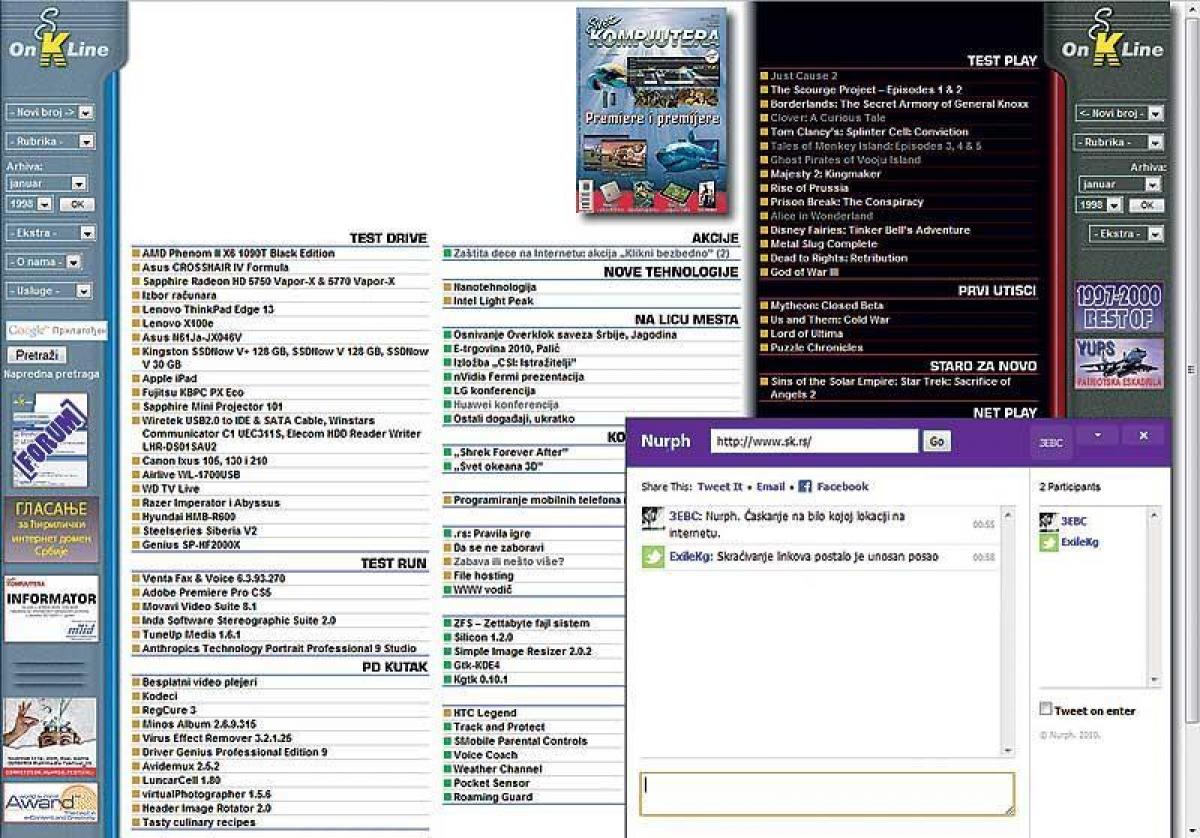Open the God of War III link

point(805,272)
